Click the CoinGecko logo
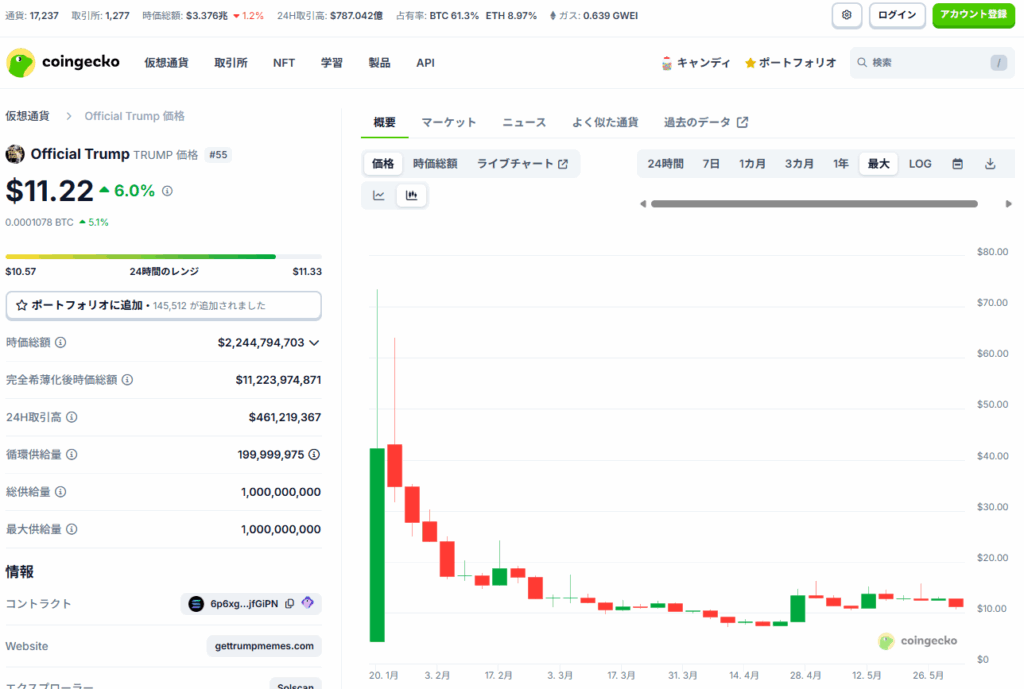 63,63
